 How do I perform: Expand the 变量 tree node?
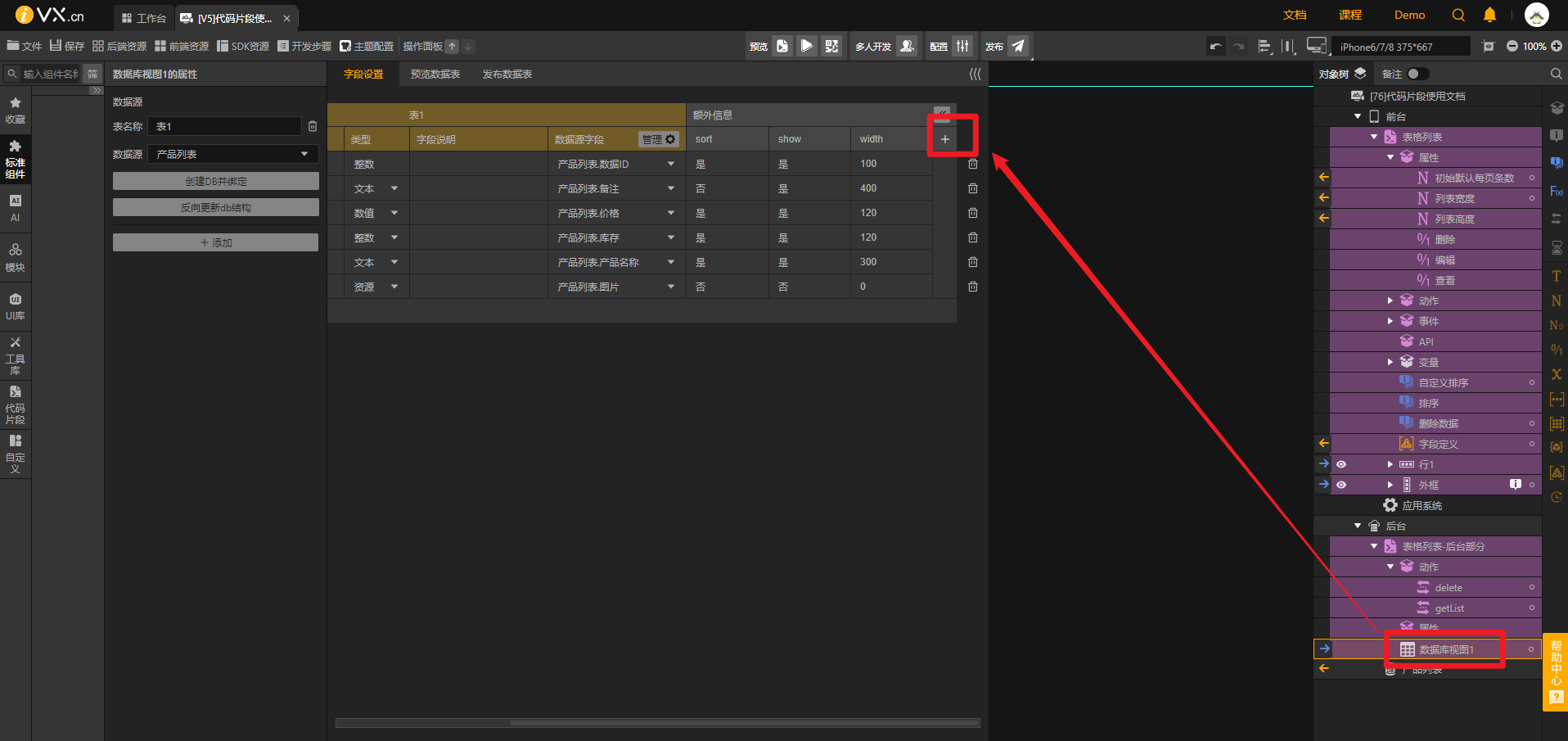tap(1390, 362)
